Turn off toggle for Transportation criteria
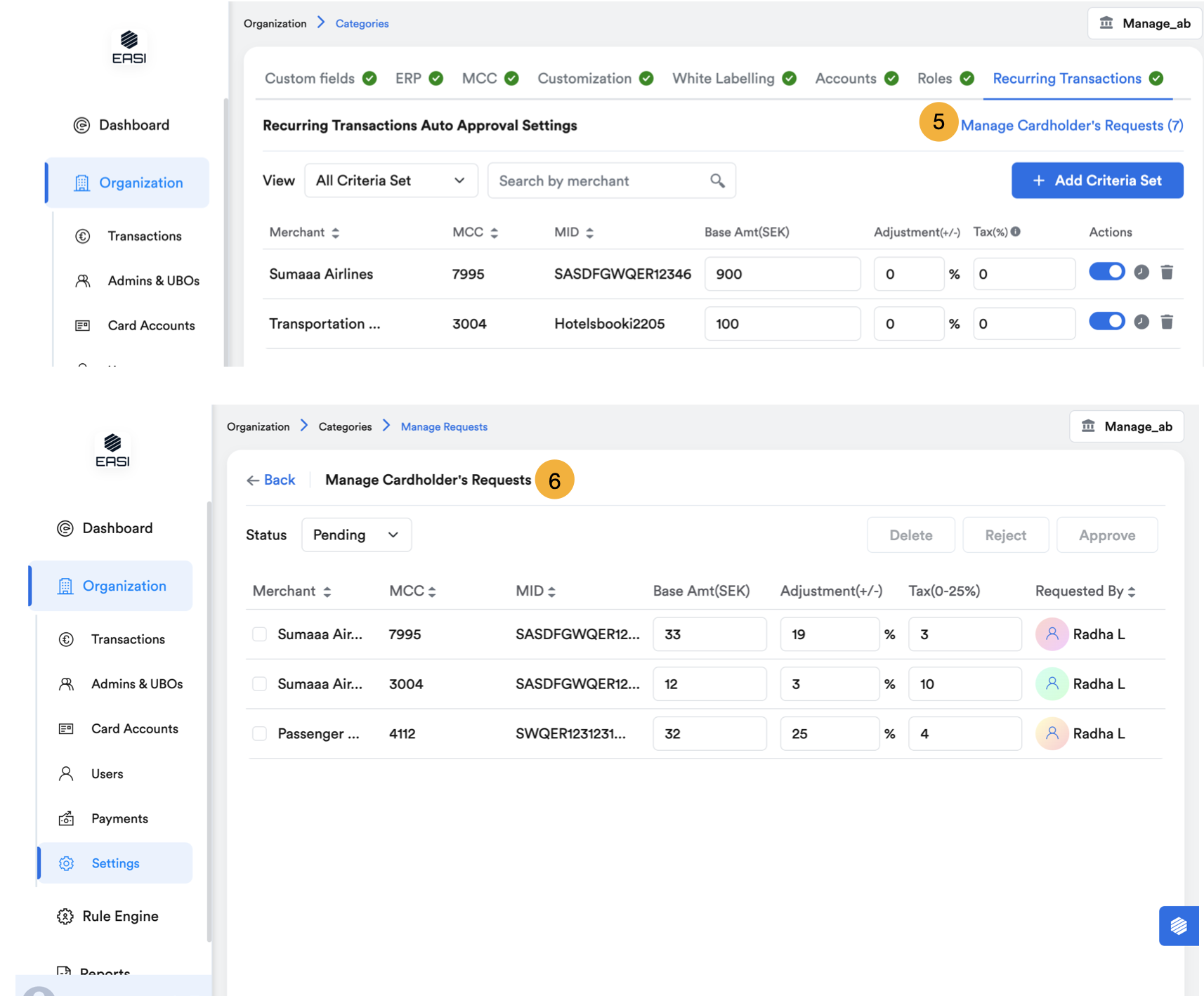 coord(1106,322)
